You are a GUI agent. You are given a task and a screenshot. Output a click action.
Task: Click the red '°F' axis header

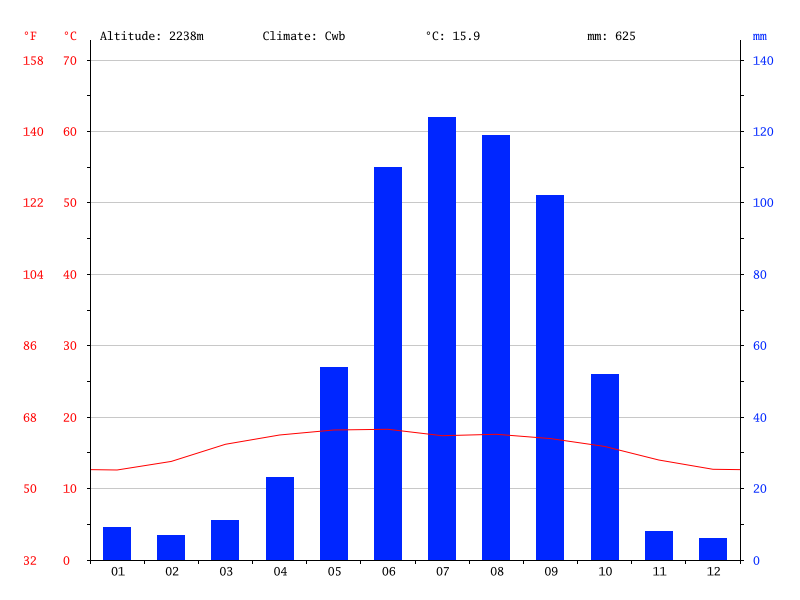[x=31, y=36]
